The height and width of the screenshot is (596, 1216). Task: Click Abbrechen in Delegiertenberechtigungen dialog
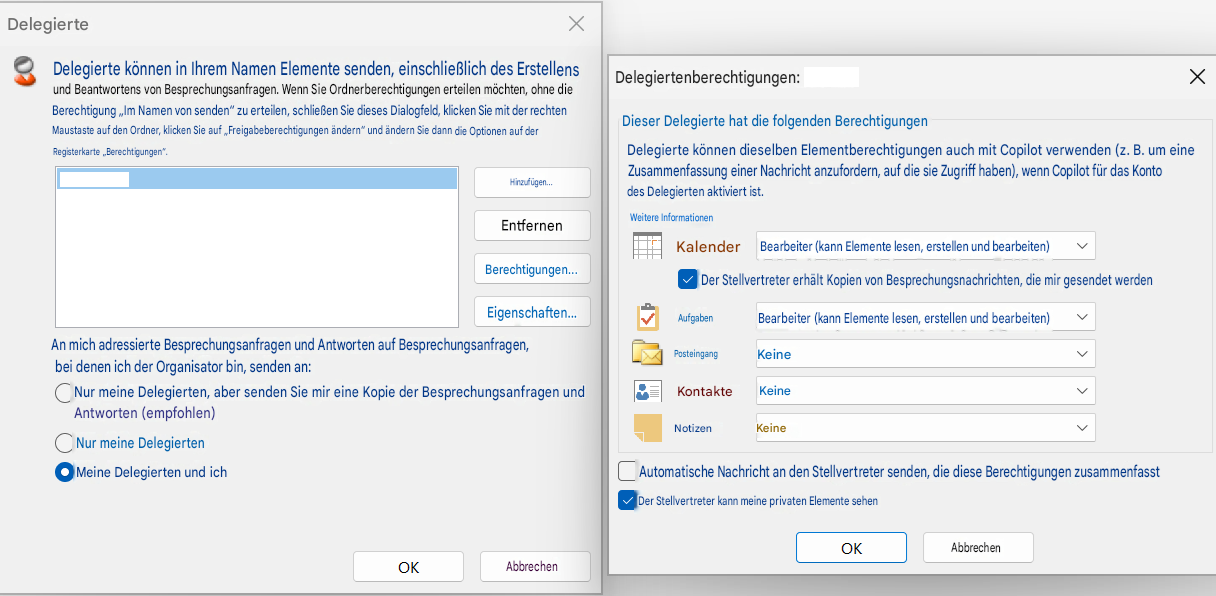pyautogui.click(x=976, y=548)
